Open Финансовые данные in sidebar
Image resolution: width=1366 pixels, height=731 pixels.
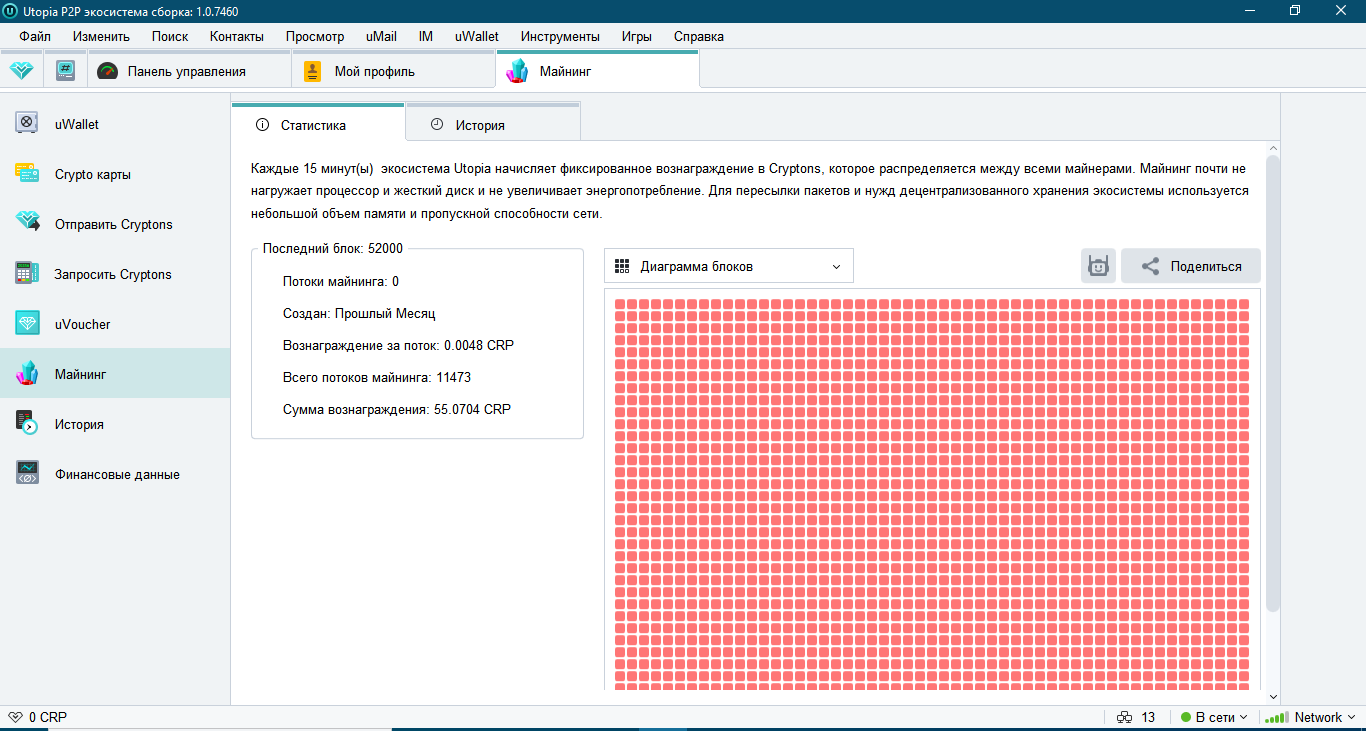pos(115,474)
